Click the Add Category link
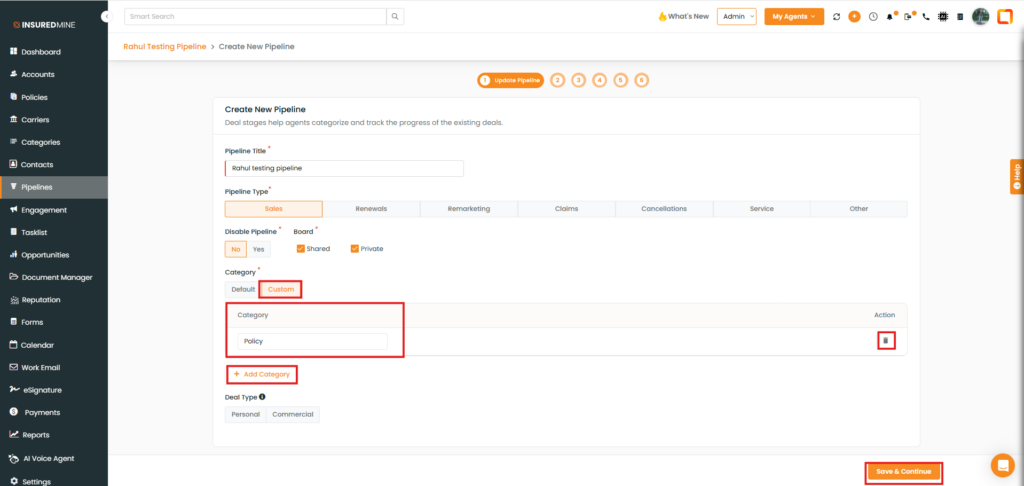This screenshot has width=1024, height=486. pos(262,374)
